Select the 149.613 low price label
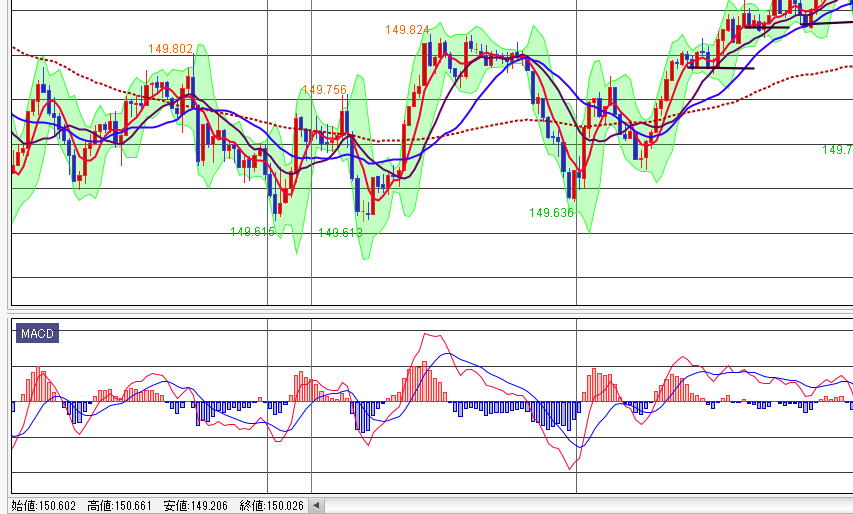This screenshot has height=514, width=853. tap(340, 233)
